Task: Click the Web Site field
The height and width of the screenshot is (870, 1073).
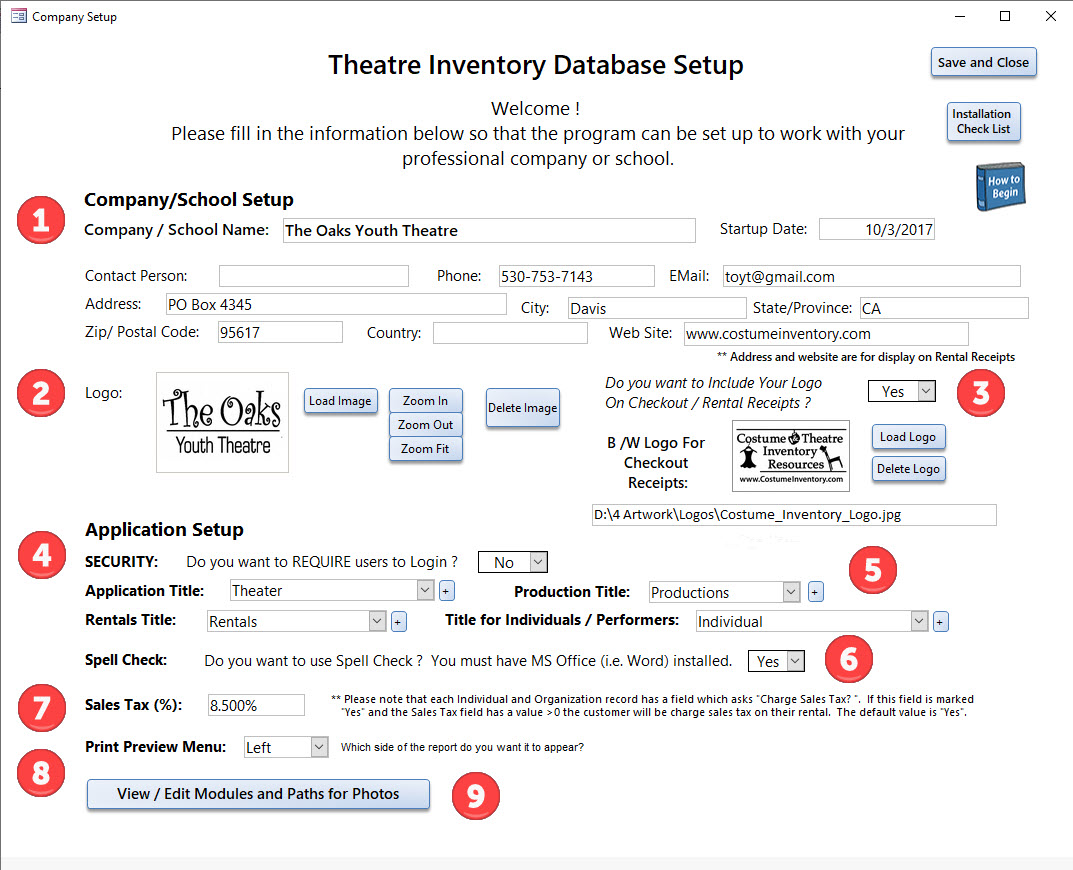Action: (x=826, y=333)
